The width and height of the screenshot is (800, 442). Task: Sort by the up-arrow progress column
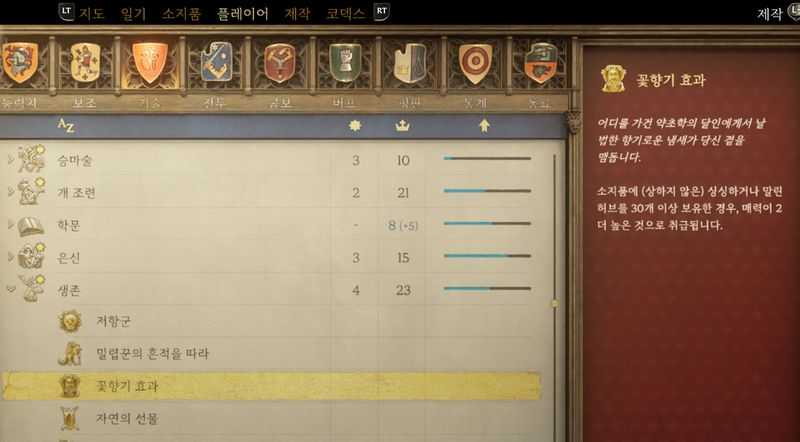[484, 126]
